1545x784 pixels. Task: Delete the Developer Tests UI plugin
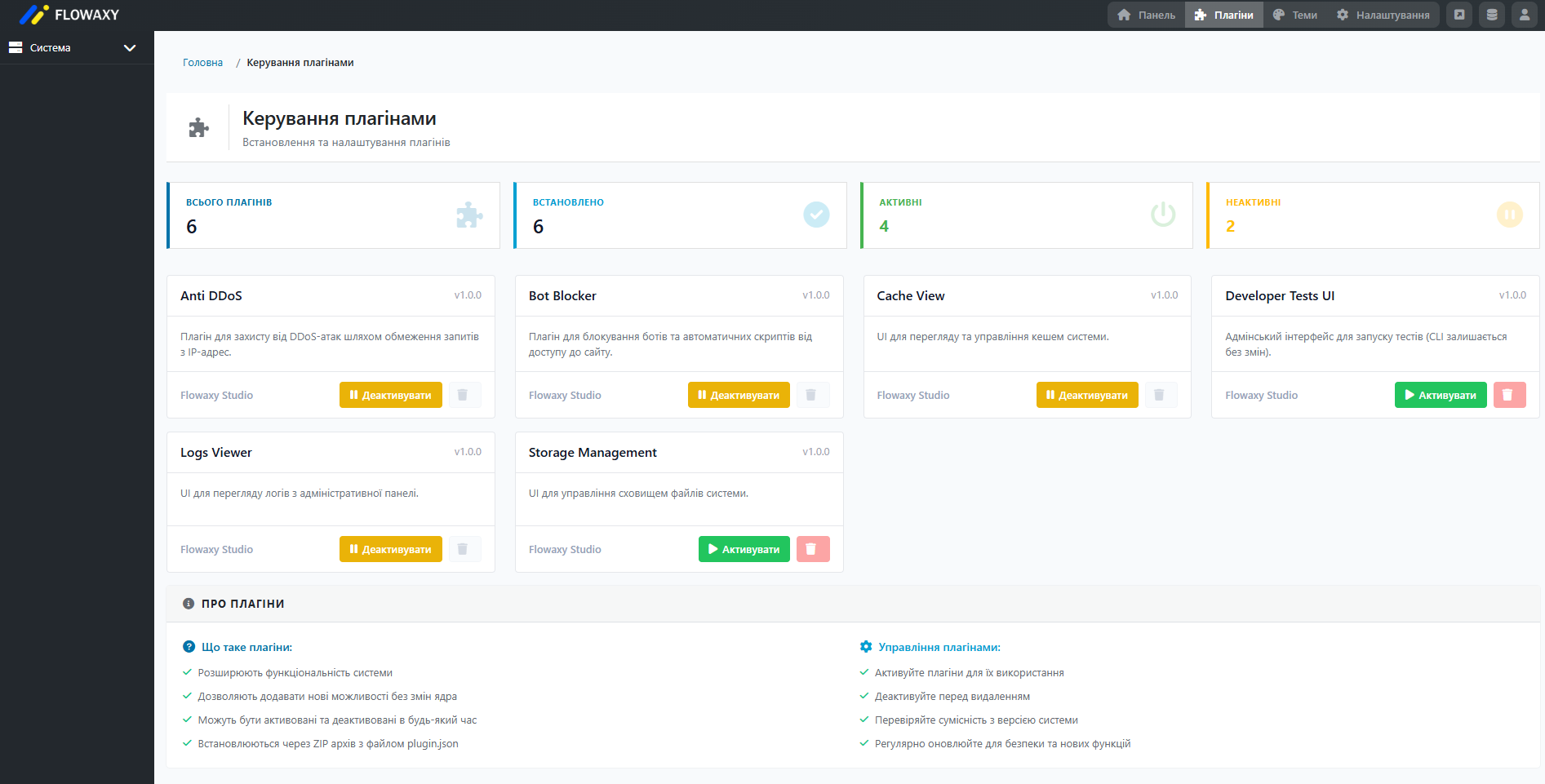[1509, 395]
